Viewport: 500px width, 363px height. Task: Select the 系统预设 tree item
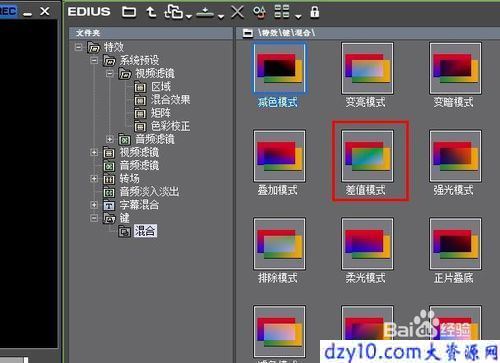tap(139, 60)
